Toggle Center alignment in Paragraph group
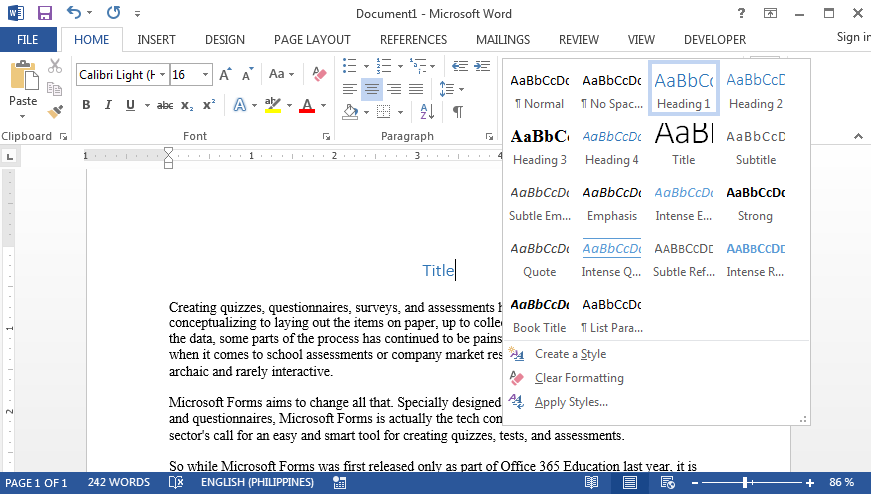 coord(371,89)
